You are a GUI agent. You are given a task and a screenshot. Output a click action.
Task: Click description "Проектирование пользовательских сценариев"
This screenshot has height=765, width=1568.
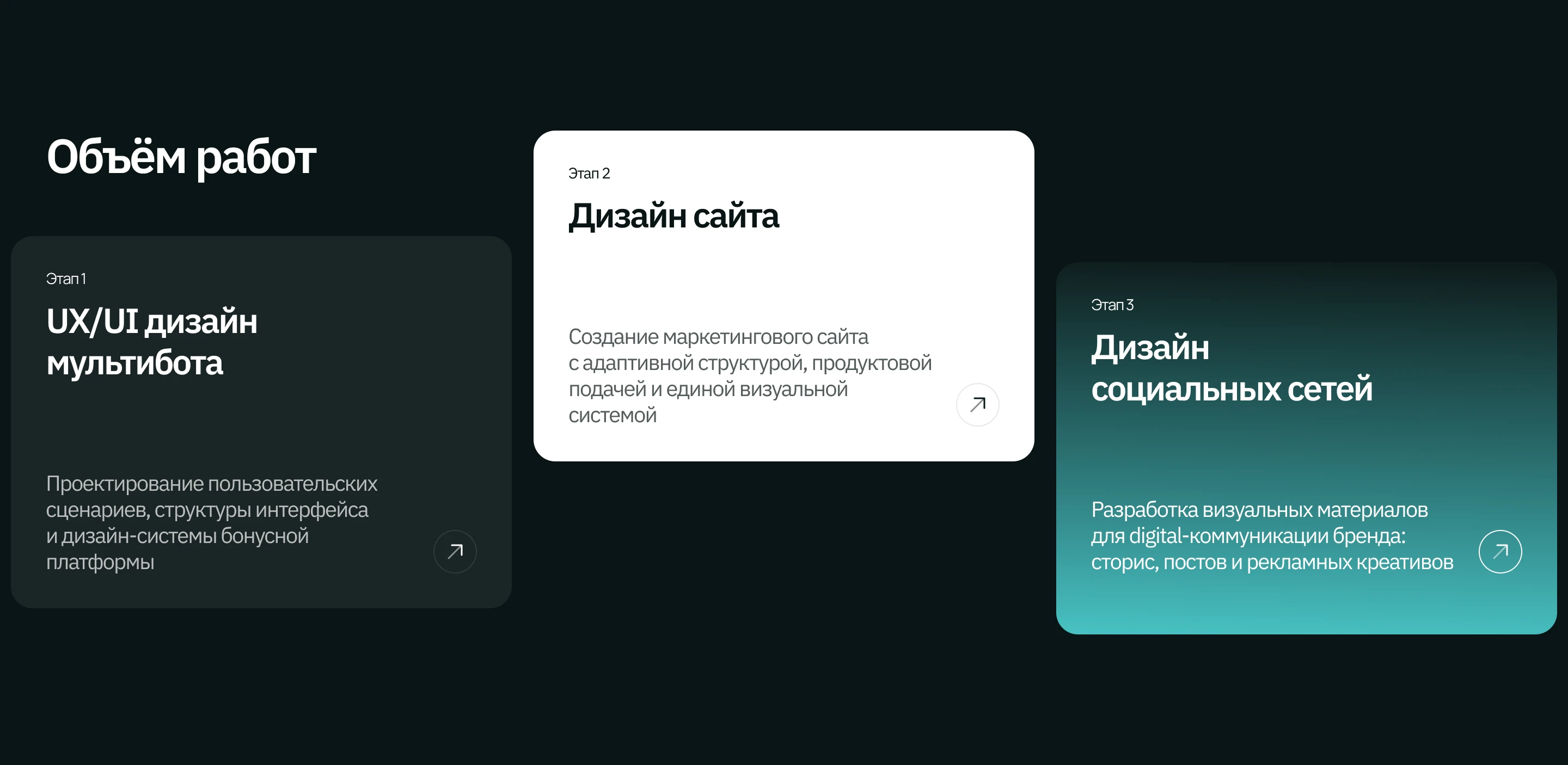pos(211,522)
